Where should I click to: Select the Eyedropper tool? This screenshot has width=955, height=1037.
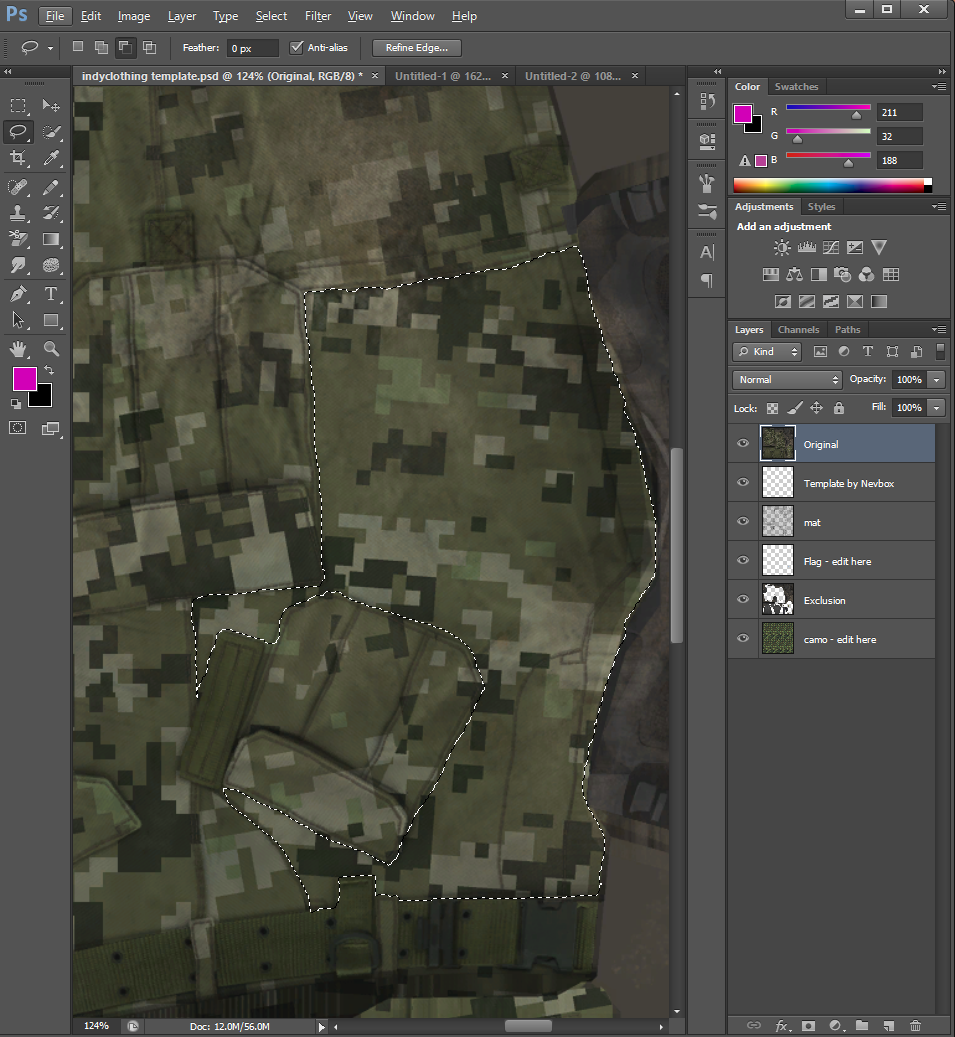click(51, 158)
